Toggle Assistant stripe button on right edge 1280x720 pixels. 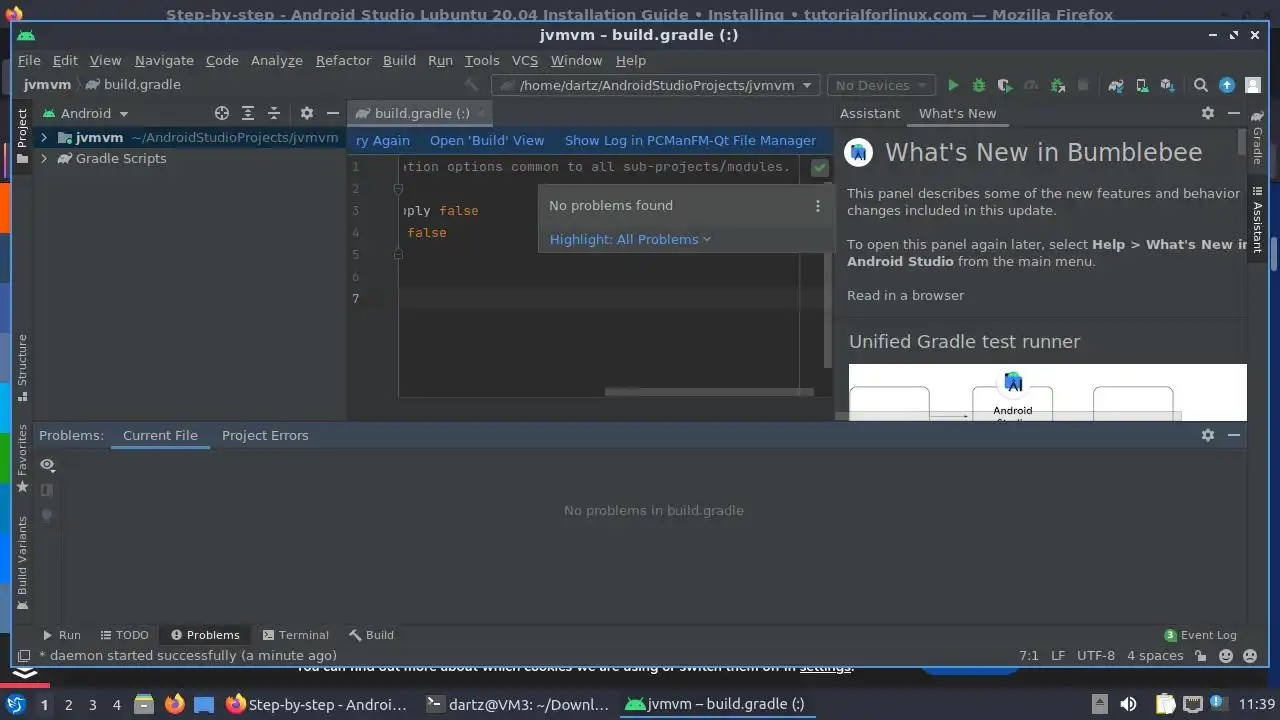(1258, 220)
